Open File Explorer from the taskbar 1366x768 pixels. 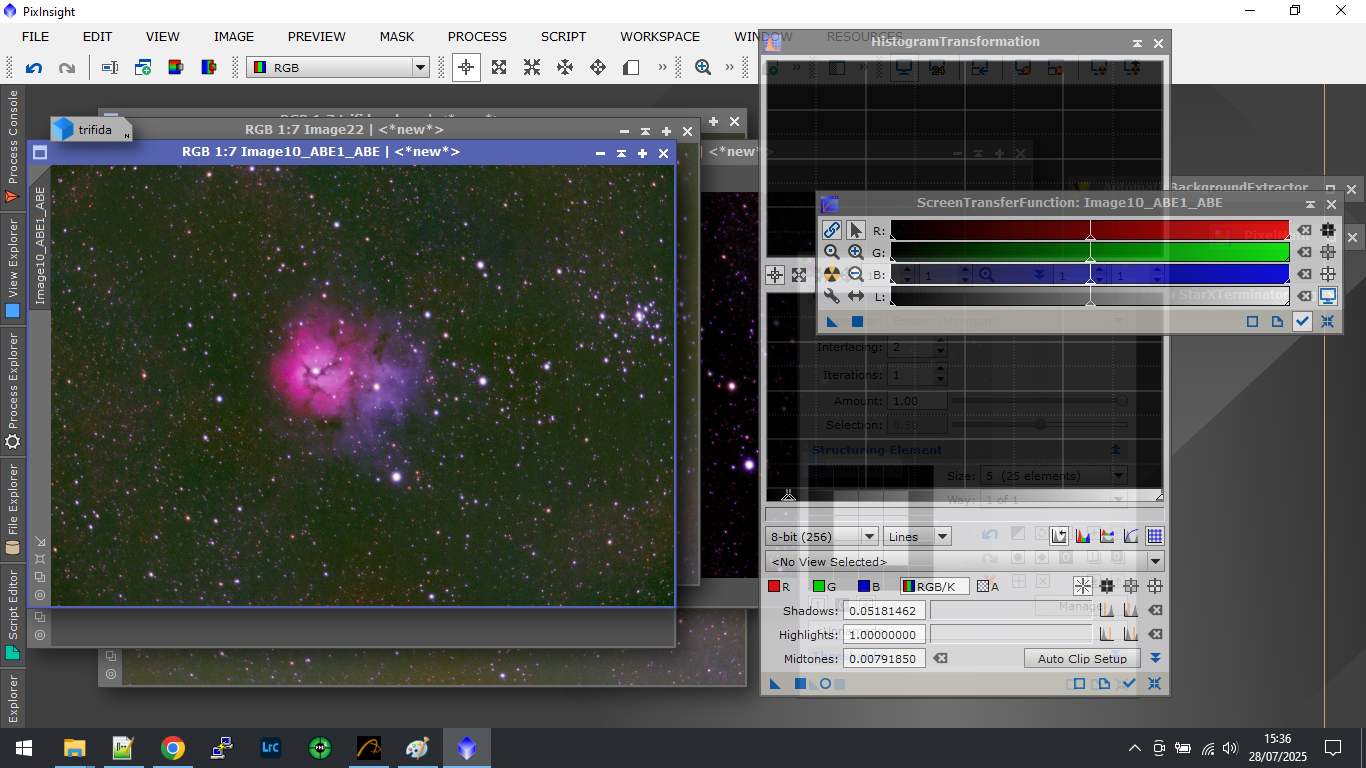tap(75, 748)
